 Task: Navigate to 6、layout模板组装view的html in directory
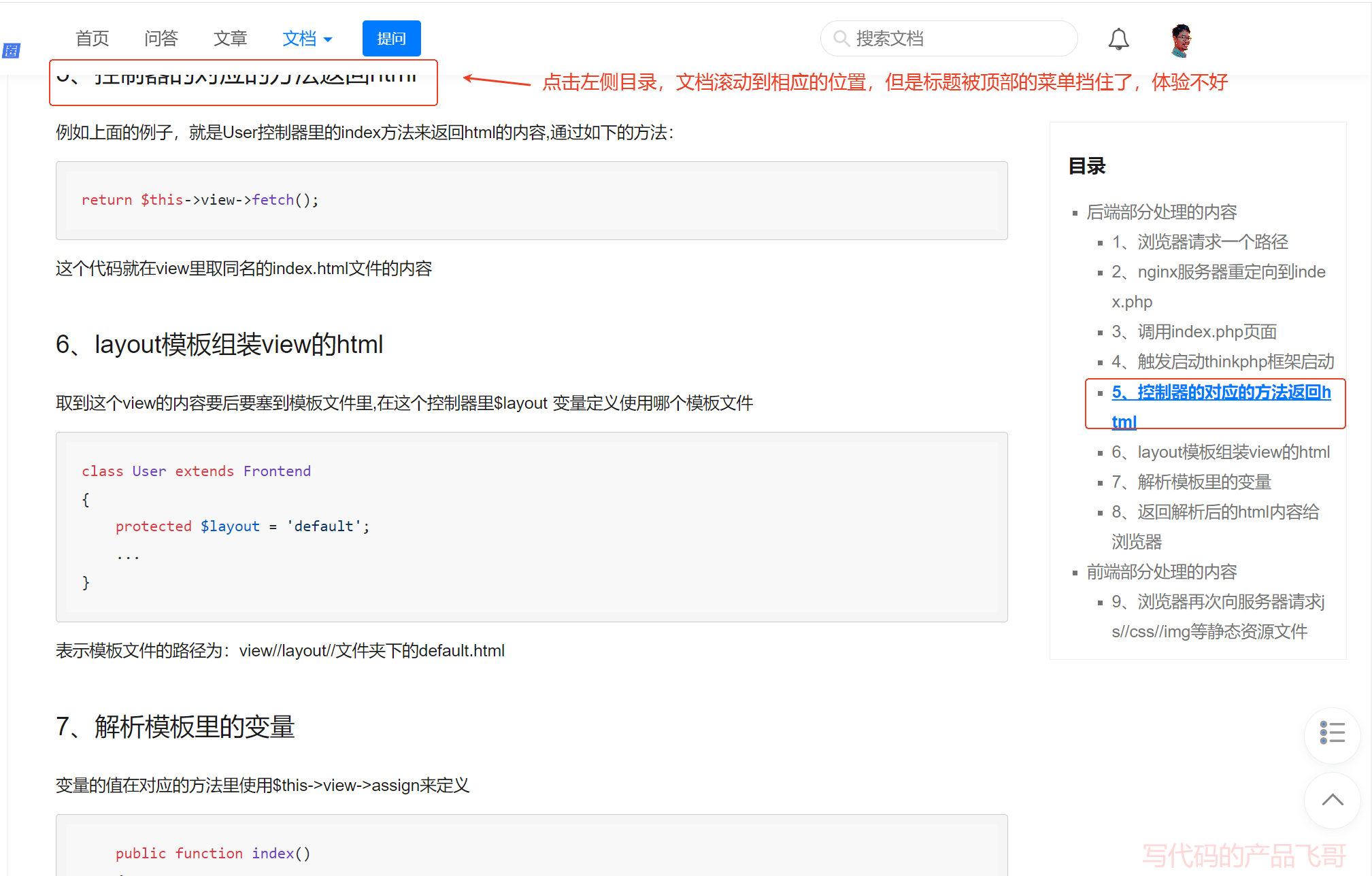tap(1220, 452)
